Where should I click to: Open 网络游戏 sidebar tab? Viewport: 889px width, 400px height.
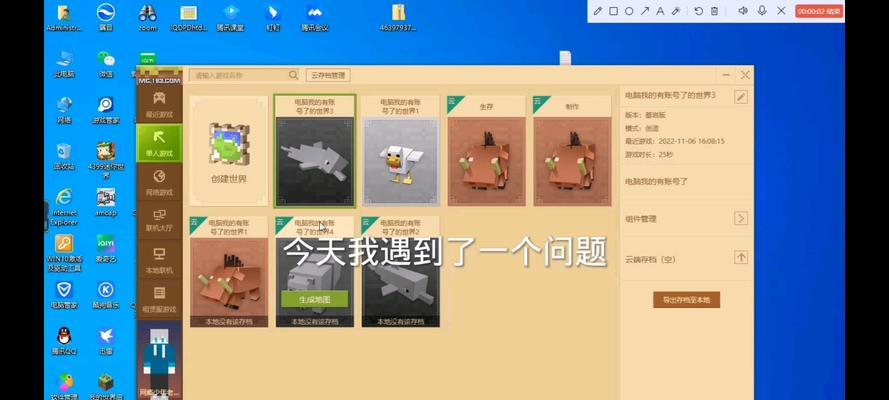coord(159,182)
